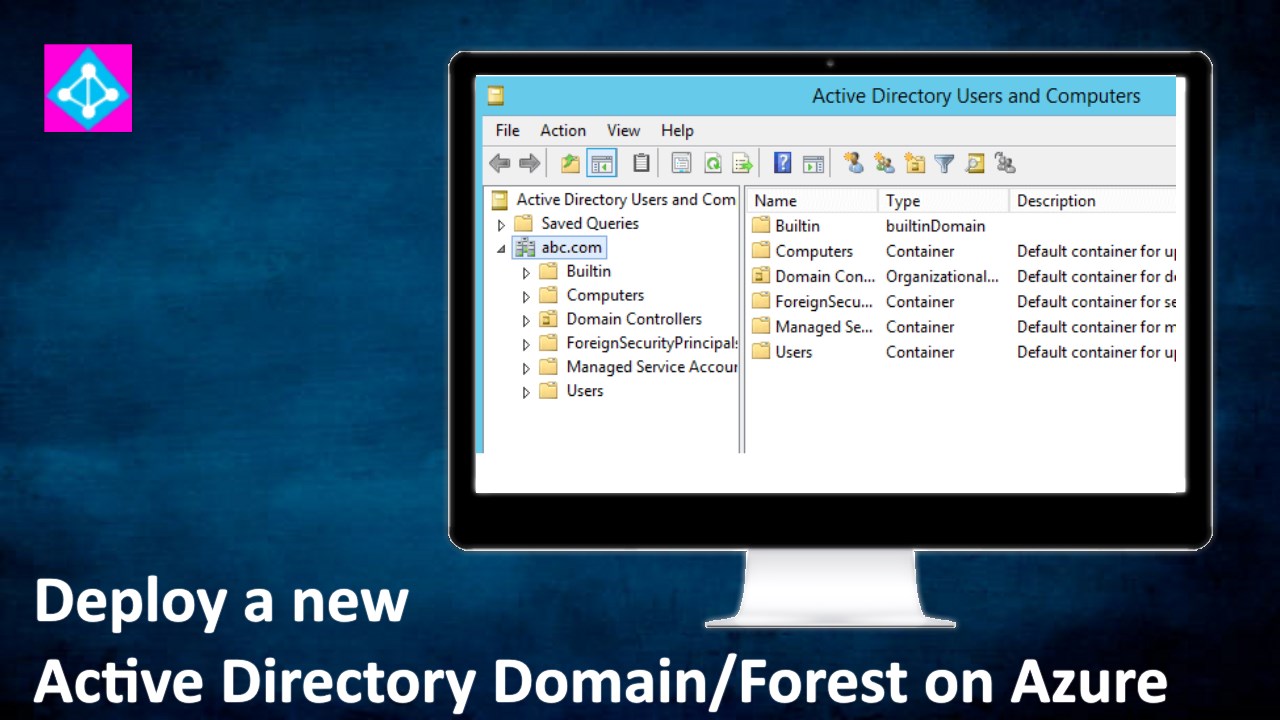This screenshot has height=720, width=1280.
Task: Select Managed Service Accounts in the tree
Action: (638, 367)
